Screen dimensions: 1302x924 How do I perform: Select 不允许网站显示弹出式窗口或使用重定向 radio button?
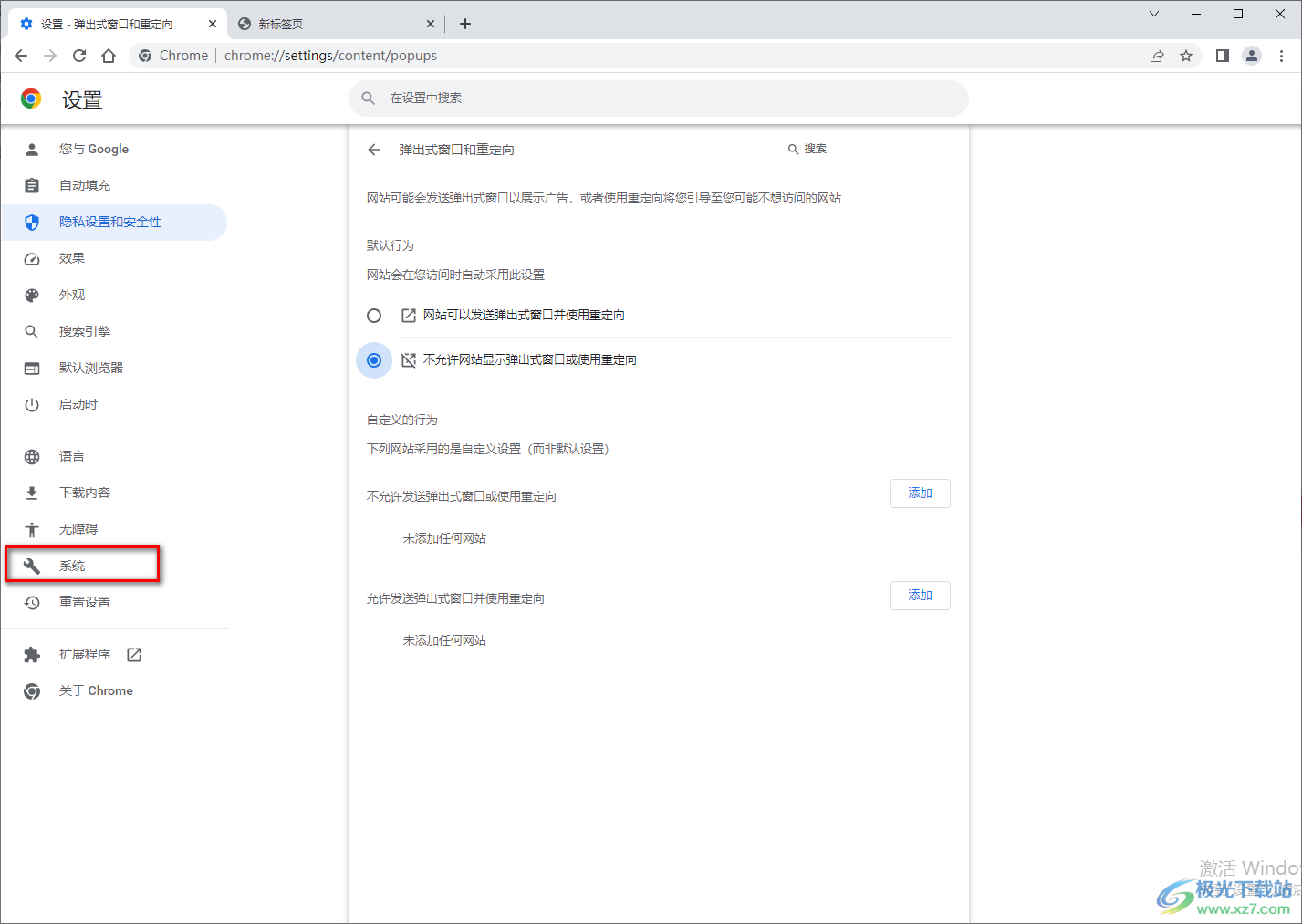tap(374, 360)
